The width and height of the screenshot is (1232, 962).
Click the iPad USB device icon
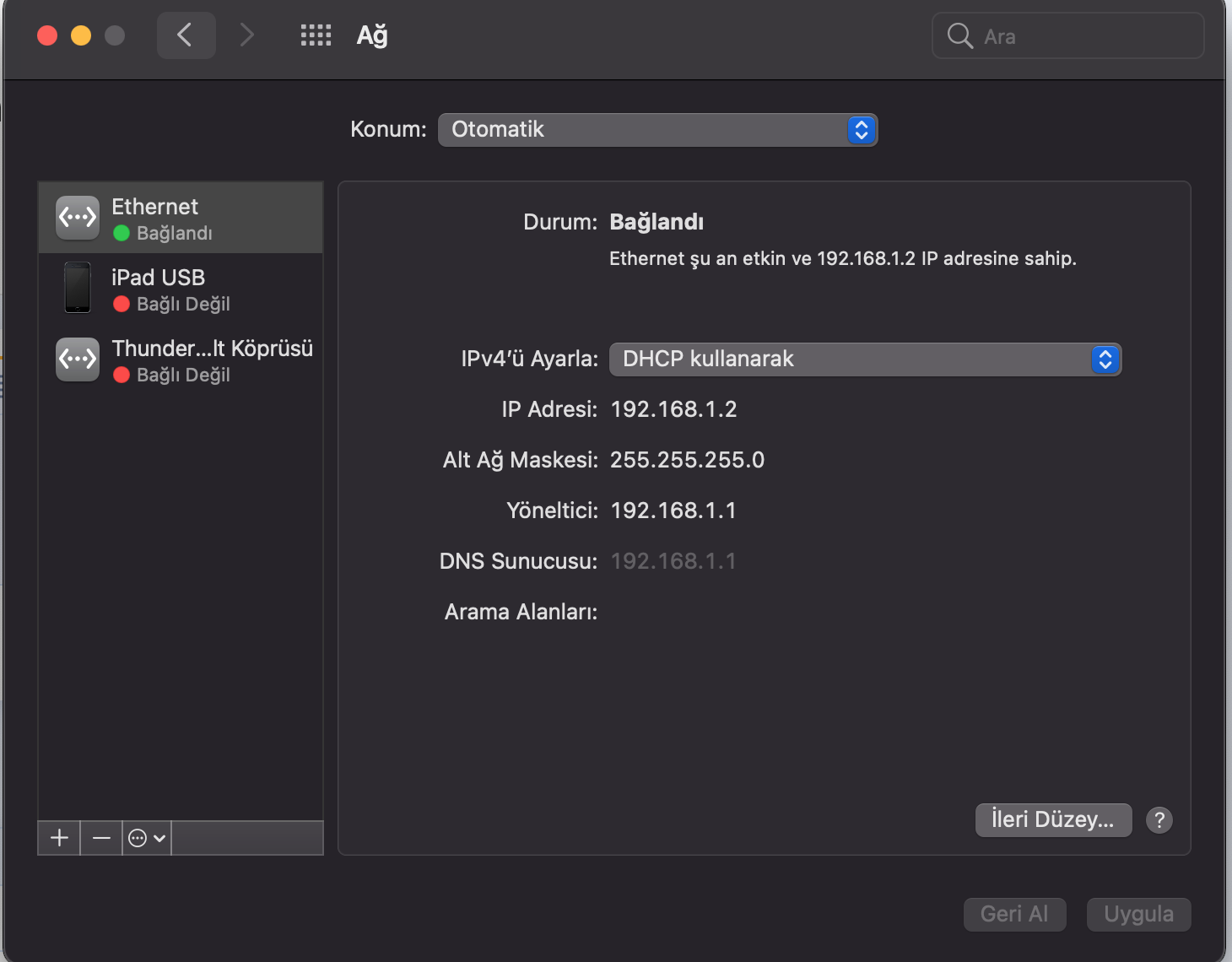[77, 288]
